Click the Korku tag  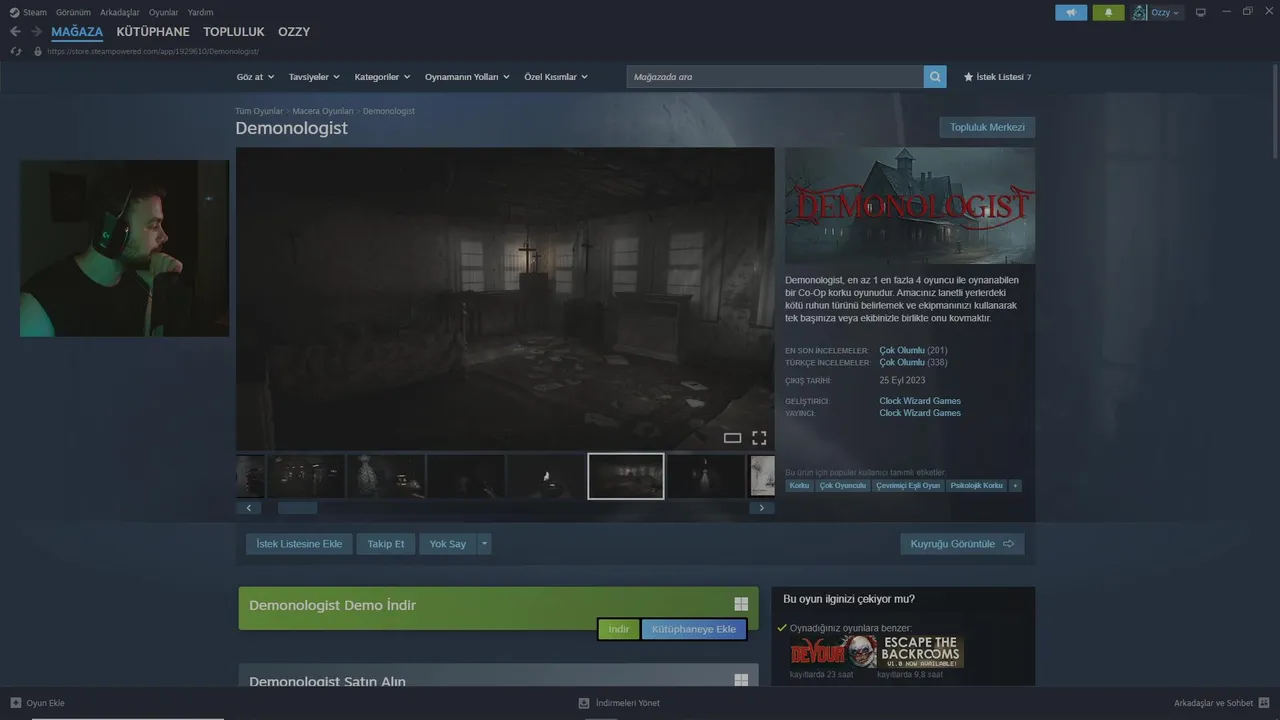[799, 486]
